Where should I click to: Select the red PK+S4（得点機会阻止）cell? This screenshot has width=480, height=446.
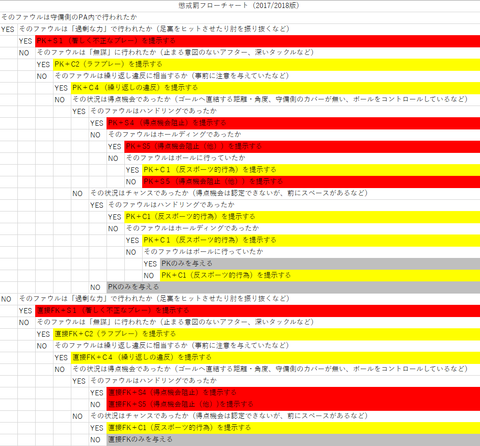pos(293,123)
